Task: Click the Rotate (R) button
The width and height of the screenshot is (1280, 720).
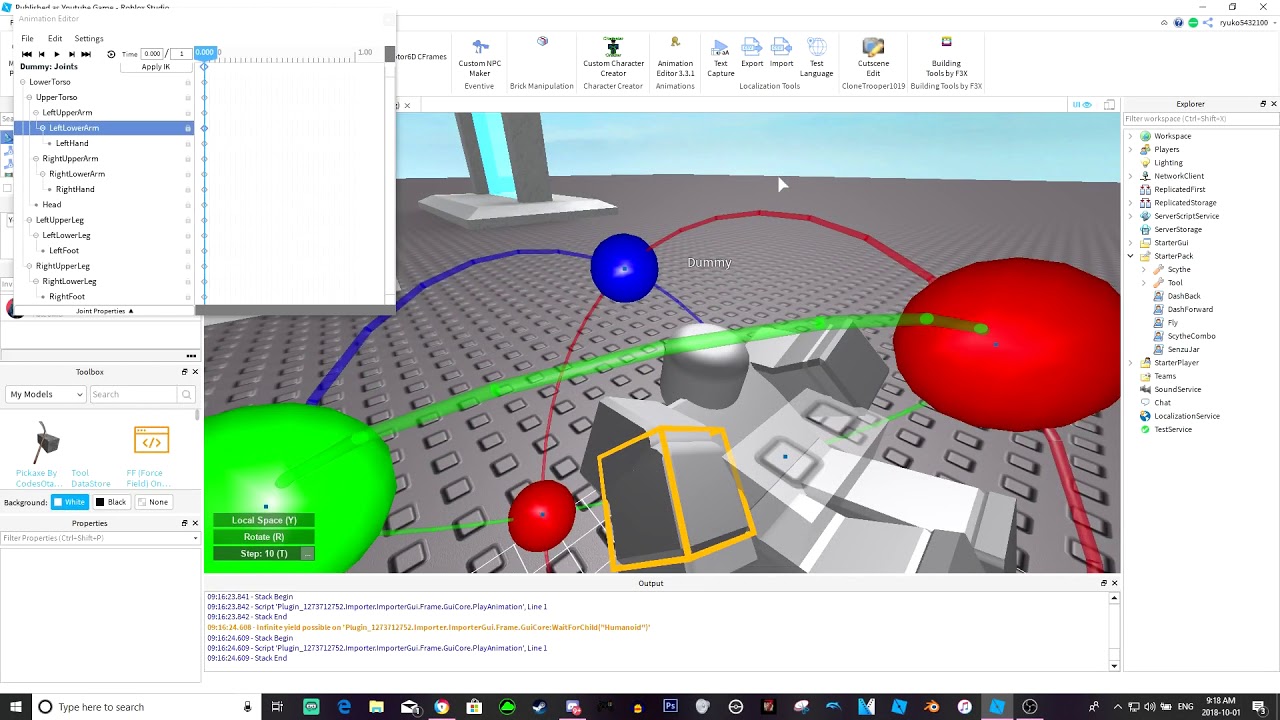Action: click(x=264, y=537)
